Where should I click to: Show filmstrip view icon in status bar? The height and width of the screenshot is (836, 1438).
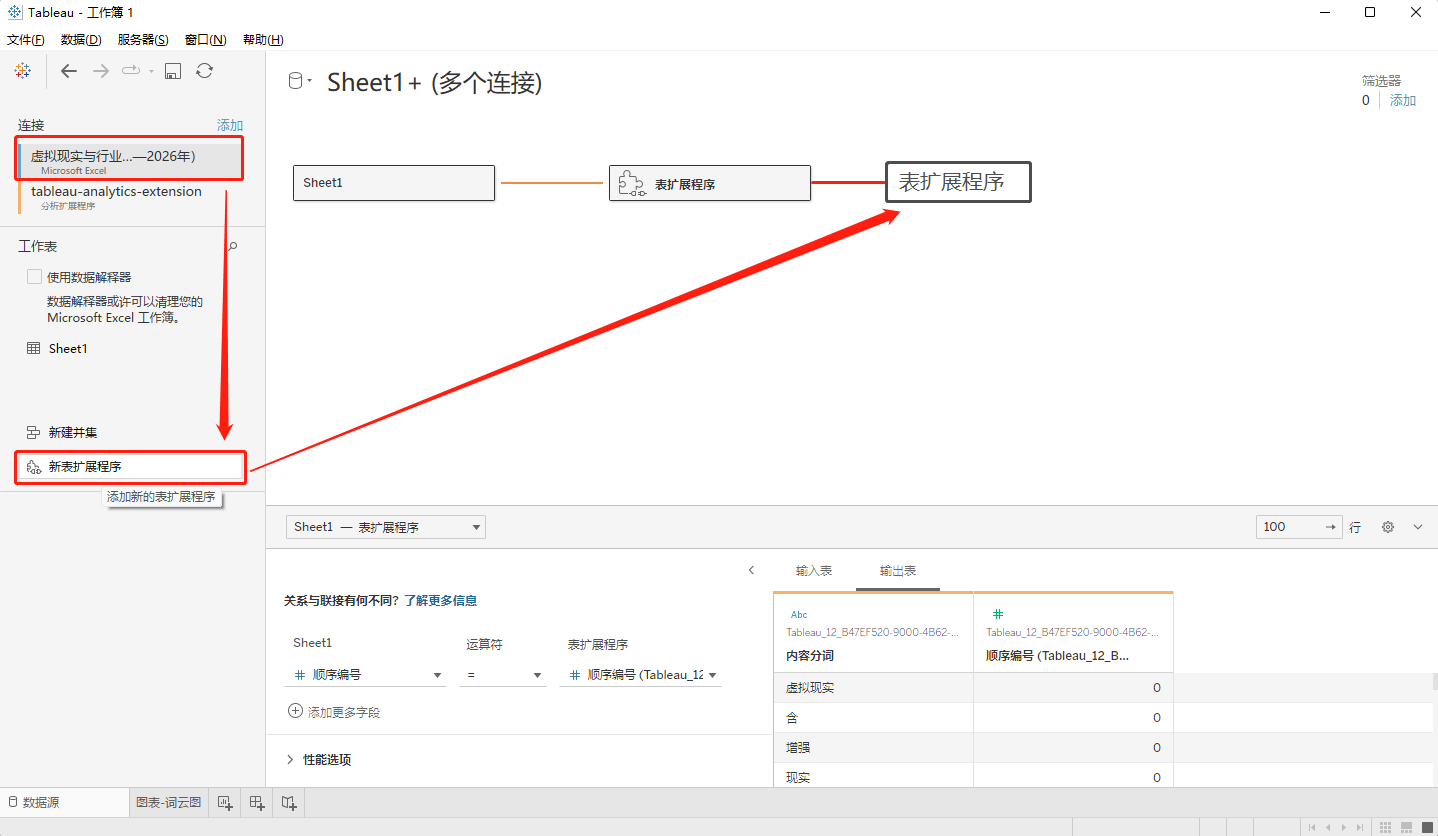coord(1405,827)
